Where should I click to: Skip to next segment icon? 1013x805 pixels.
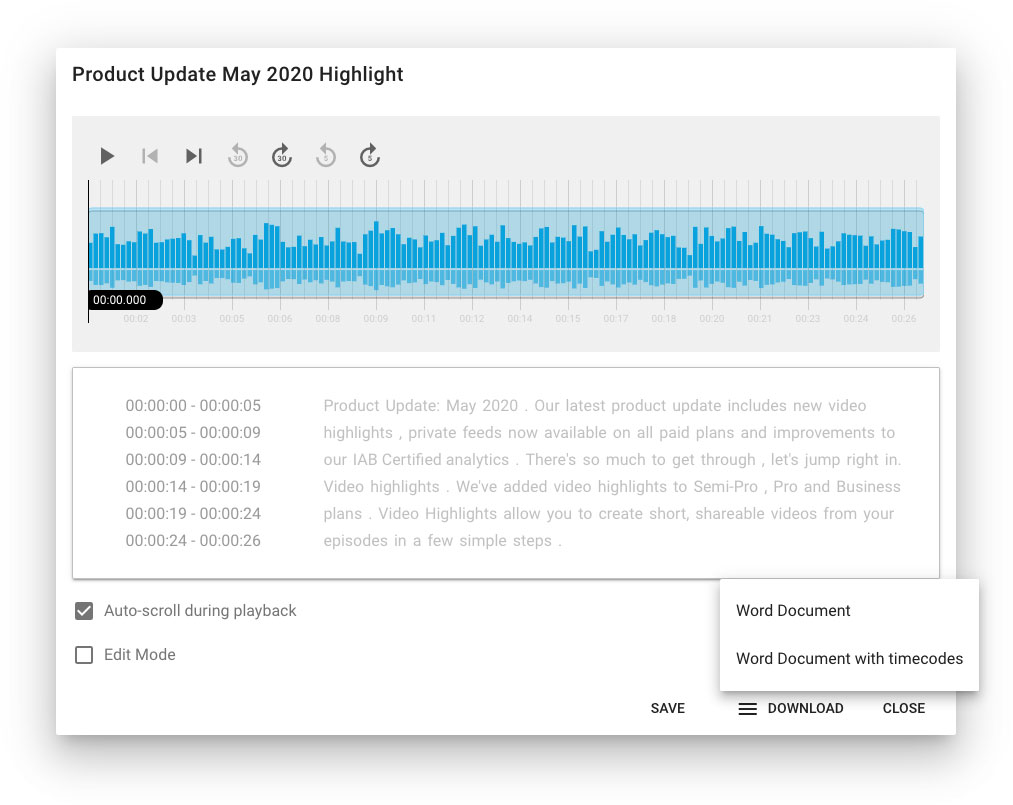click(x=194, y=156)
